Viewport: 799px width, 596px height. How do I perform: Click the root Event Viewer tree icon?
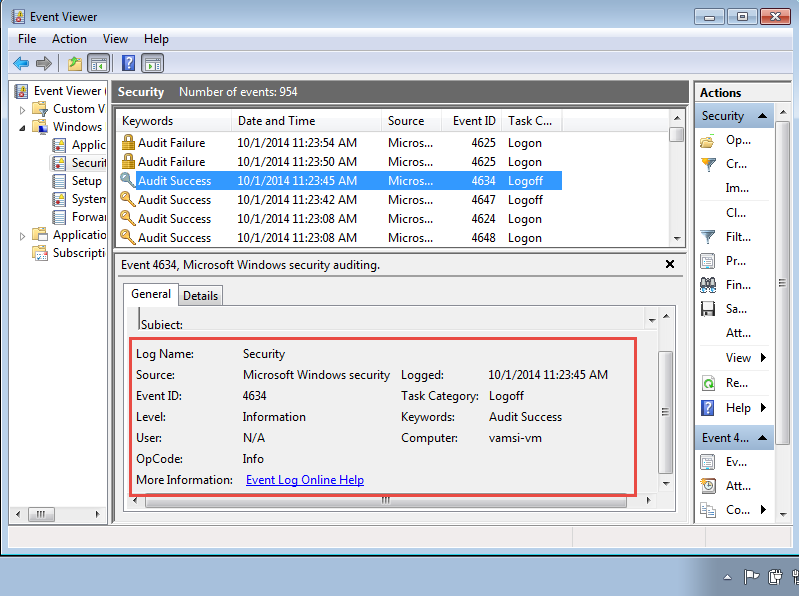click(x=21, y=91)
